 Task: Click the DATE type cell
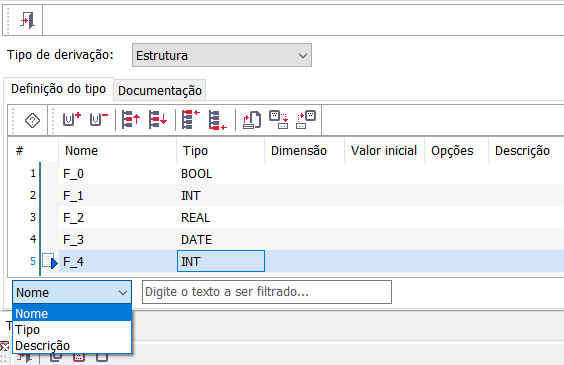click(x=220, y=239)
